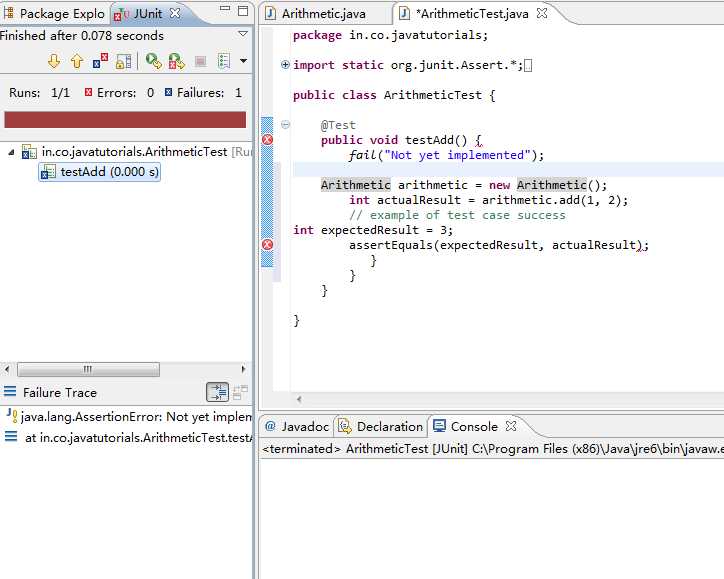Click the Failure Trace header icon
Image resolution: width=724 pixels, height=579 pixels.
point(10,392)
